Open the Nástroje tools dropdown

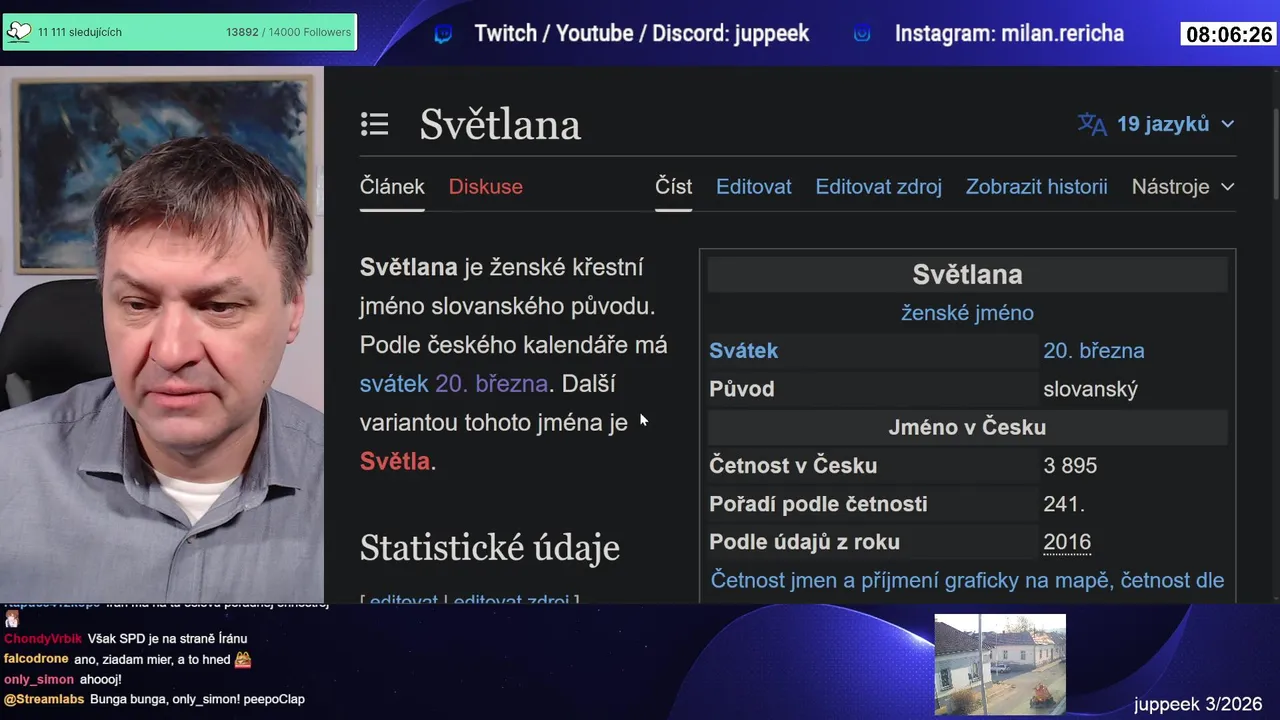pyautogui.click(x=1183, y=186)
